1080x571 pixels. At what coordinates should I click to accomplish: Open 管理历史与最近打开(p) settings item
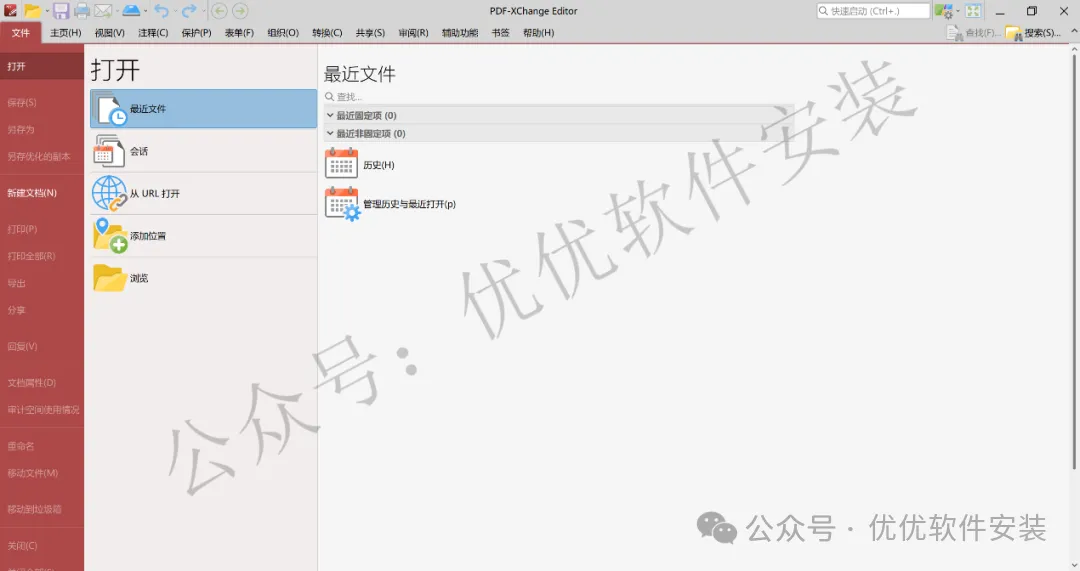pos(391,204)
